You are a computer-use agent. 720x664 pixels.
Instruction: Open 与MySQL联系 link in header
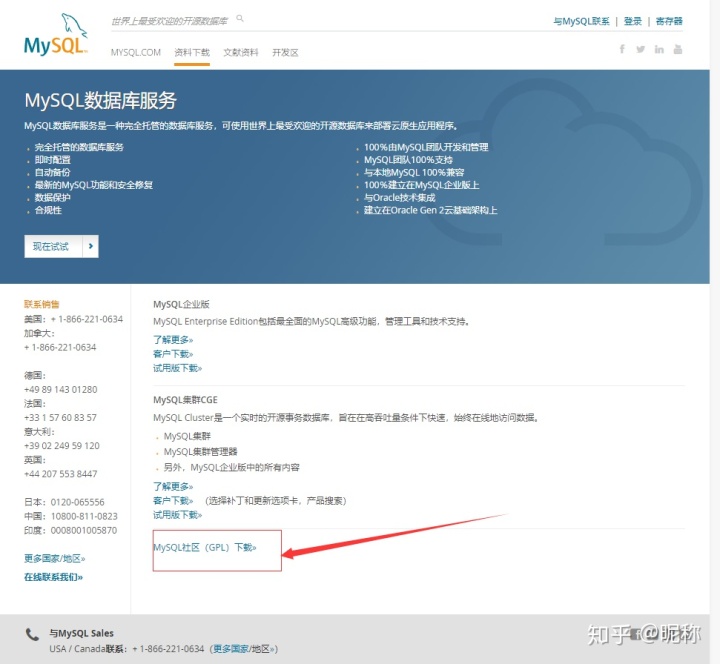(x=581, y=21)
